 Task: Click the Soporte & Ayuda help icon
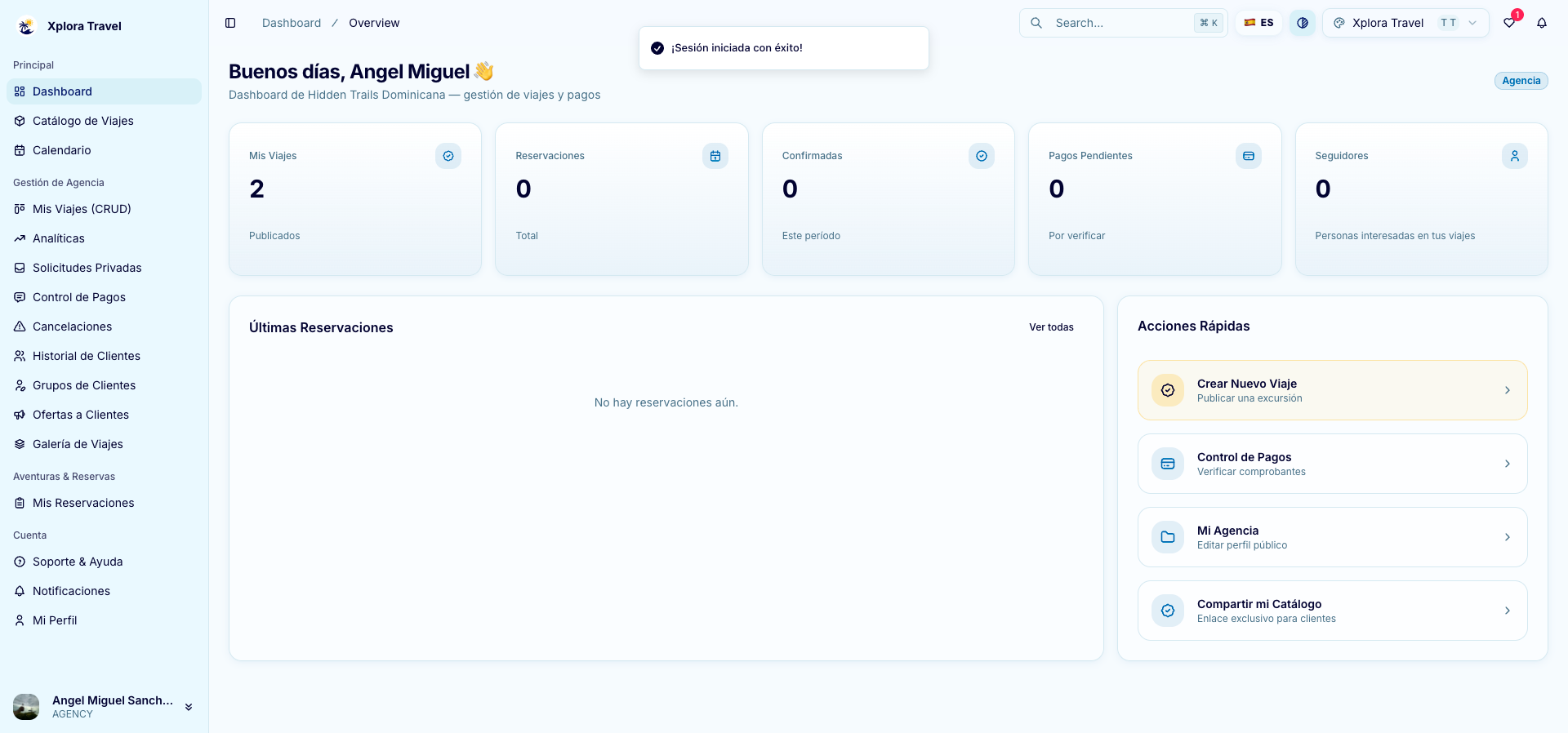(20, 562)
